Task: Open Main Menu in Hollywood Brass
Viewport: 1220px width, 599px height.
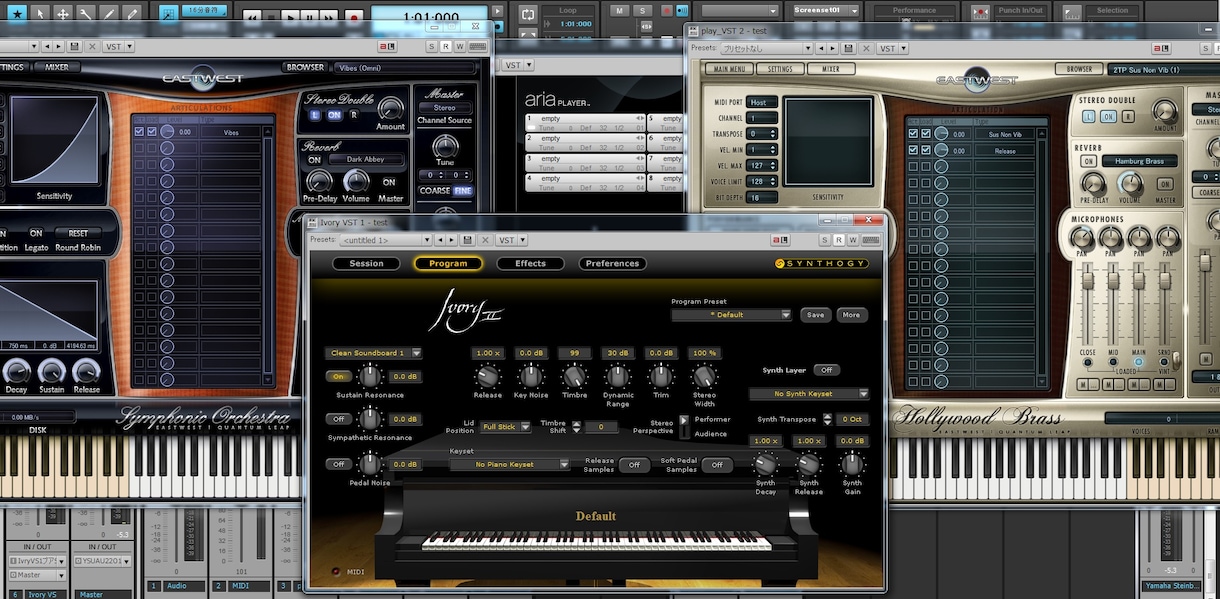Action: [728, 69]
